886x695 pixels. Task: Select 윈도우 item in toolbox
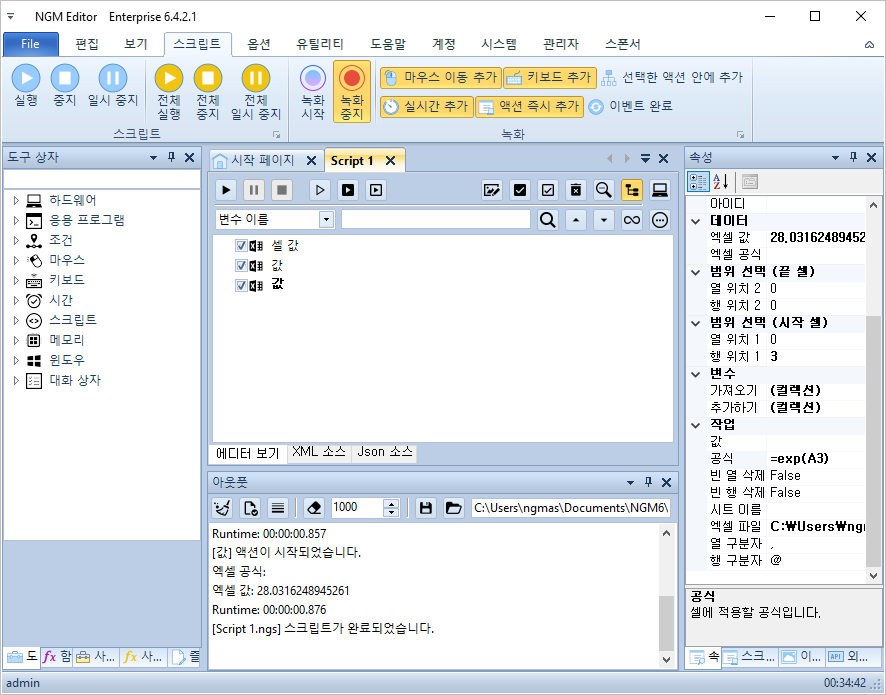[x=67, y=360]
